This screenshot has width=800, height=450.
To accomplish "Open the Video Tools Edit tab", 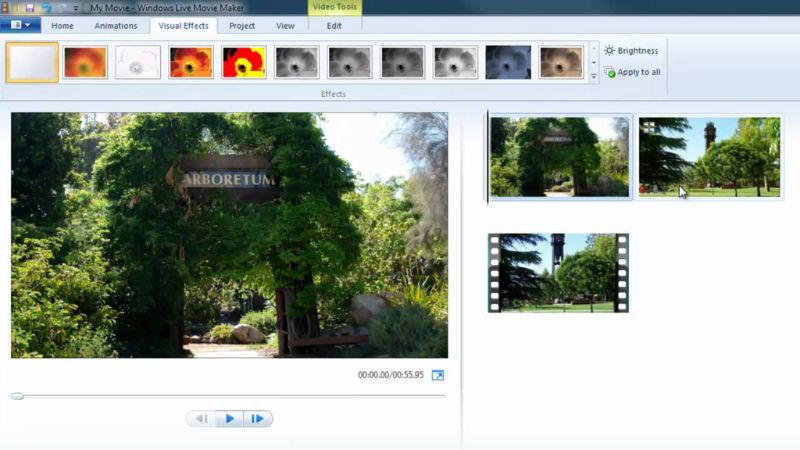I will pyautogui.click(x=334, y=26).
